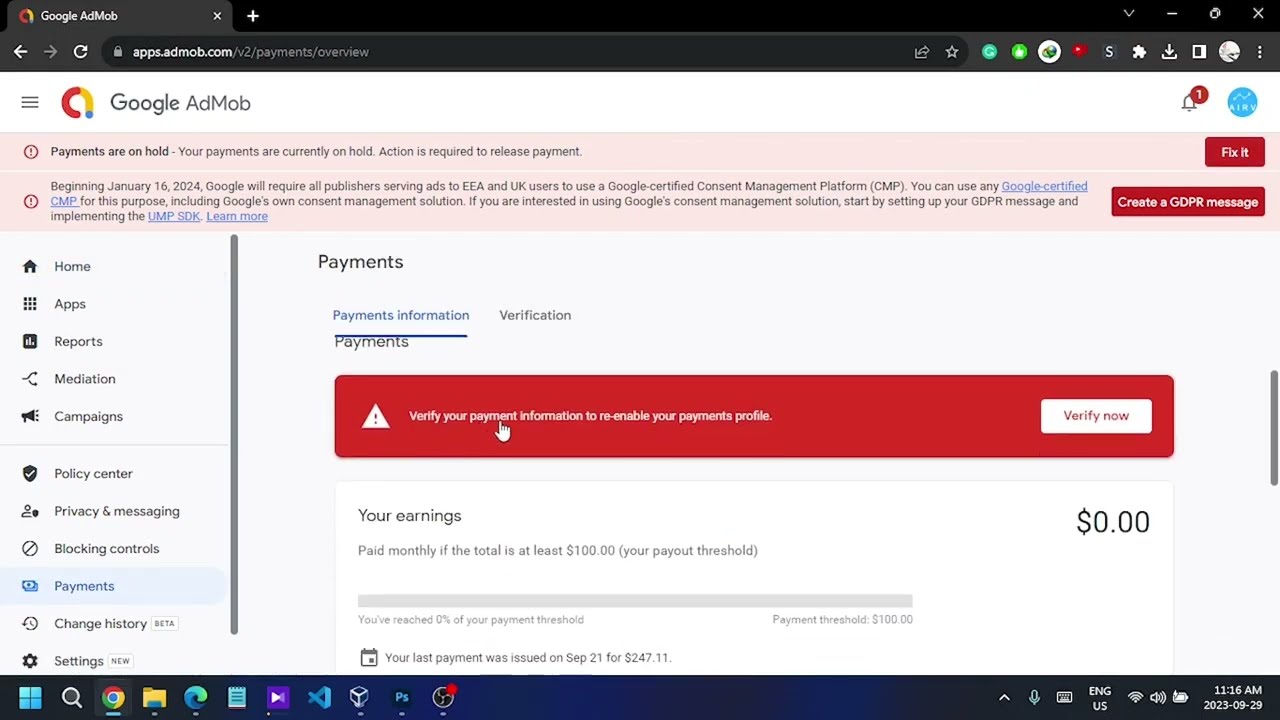Click the payment threshold progress bar
Viewport: 1280px width, 720px height.
pyautogui.click(x=635, y=601)
